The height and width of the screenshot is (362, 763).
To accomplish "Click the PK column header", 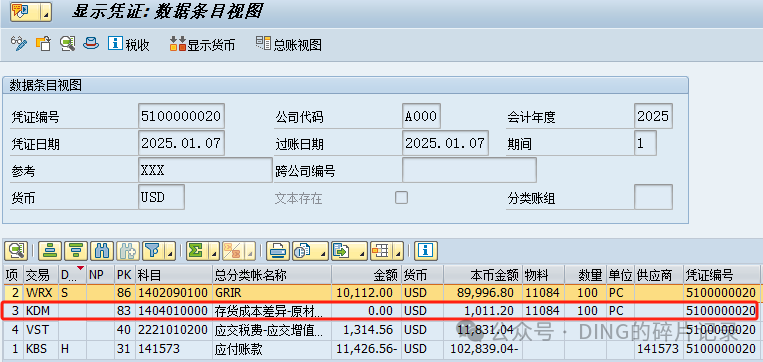I will tap(124, 275).
